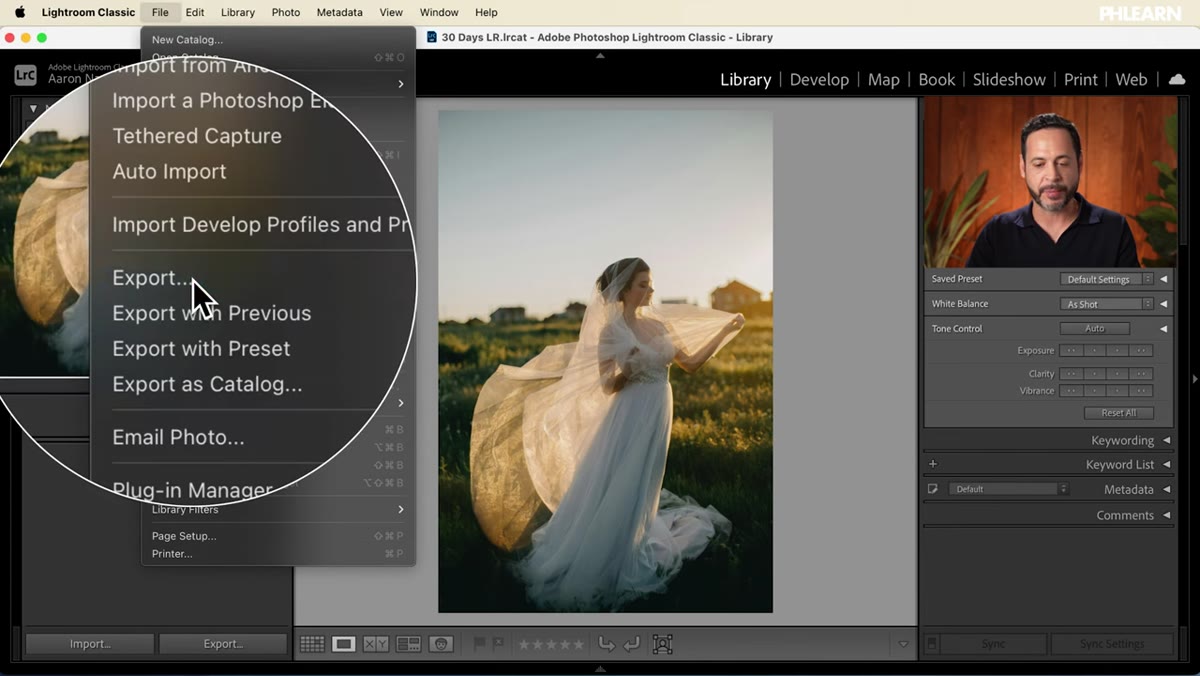Switch to the Print module
Image resolution: width=1200 pixels, height=676 pixels.
tap(1080, 79)
